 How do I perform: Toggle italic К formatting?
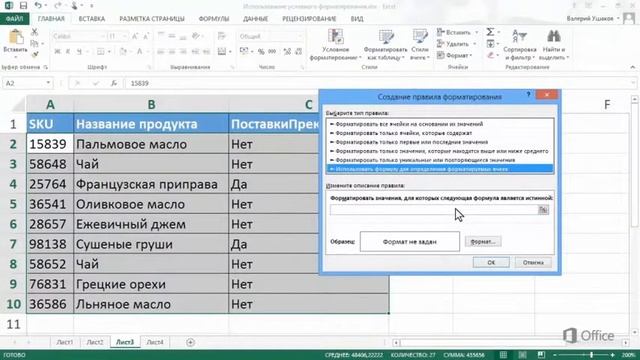[x=68, y=51]
